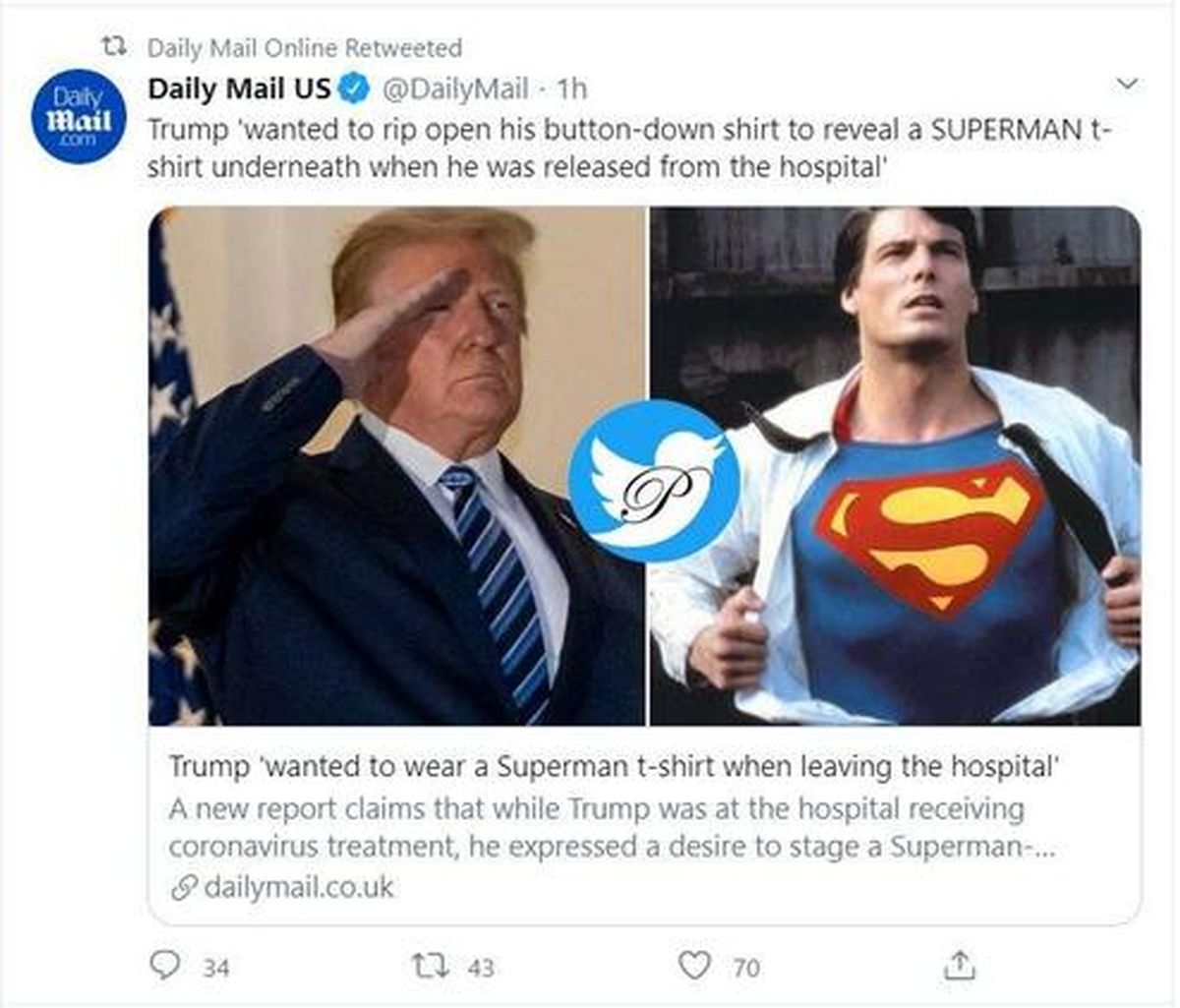Click the small retweeted icon above the tweet
1180x1008 pixels.
(116, 46)
